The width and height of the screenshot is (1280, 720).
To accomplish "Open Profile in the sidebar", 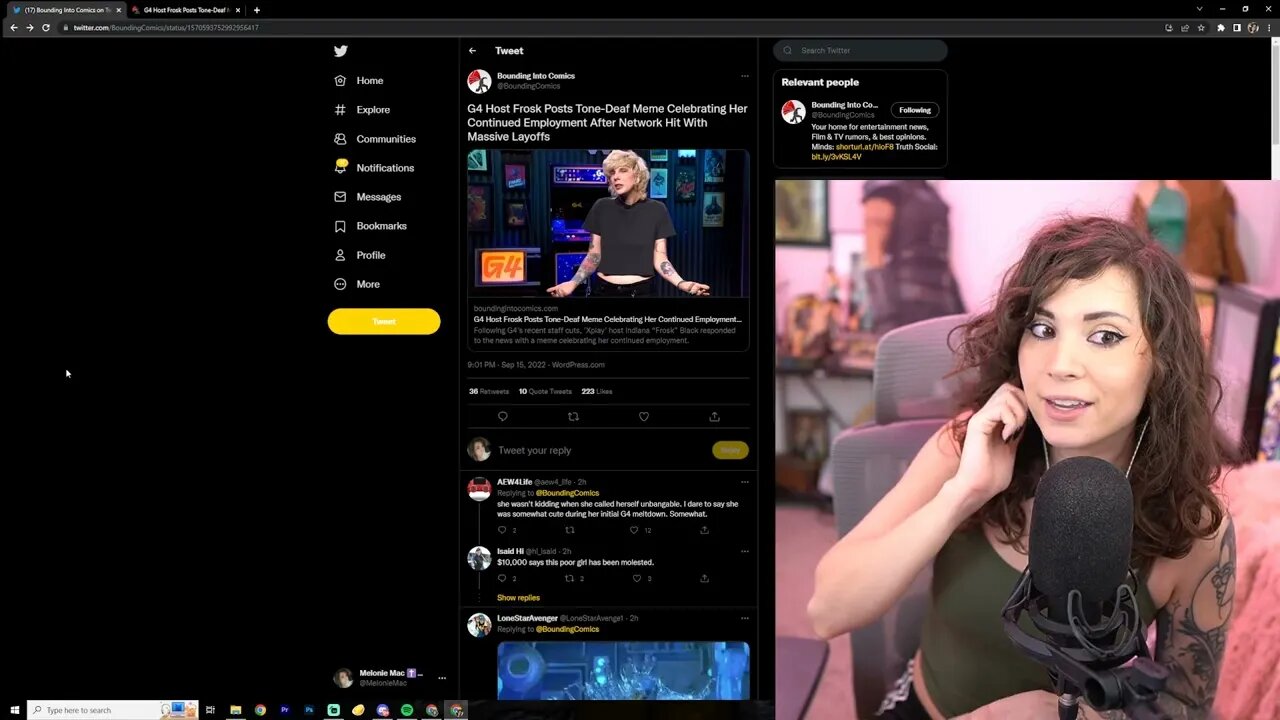I will (360, 255).
